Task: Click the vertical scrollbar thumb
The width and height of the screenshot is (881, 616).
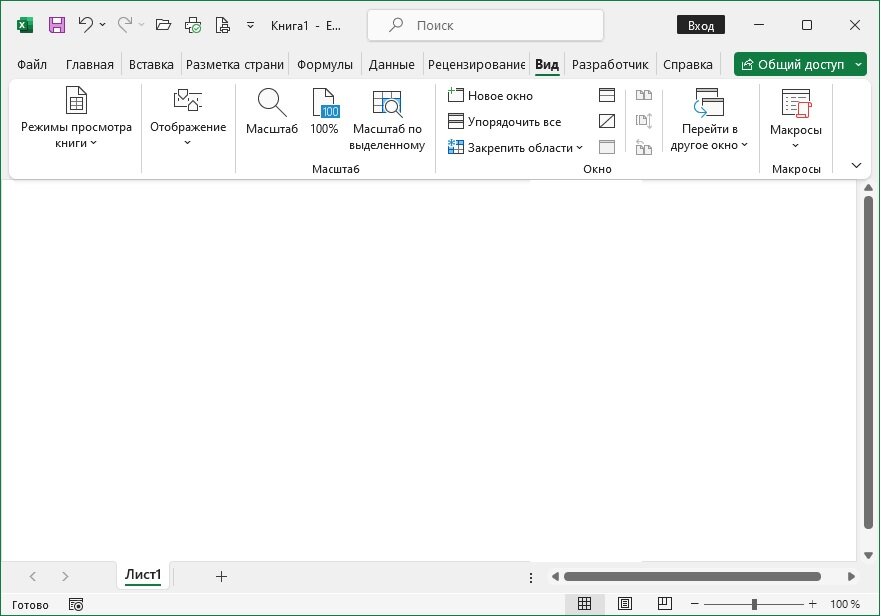Action: click(x=868, y=363)
